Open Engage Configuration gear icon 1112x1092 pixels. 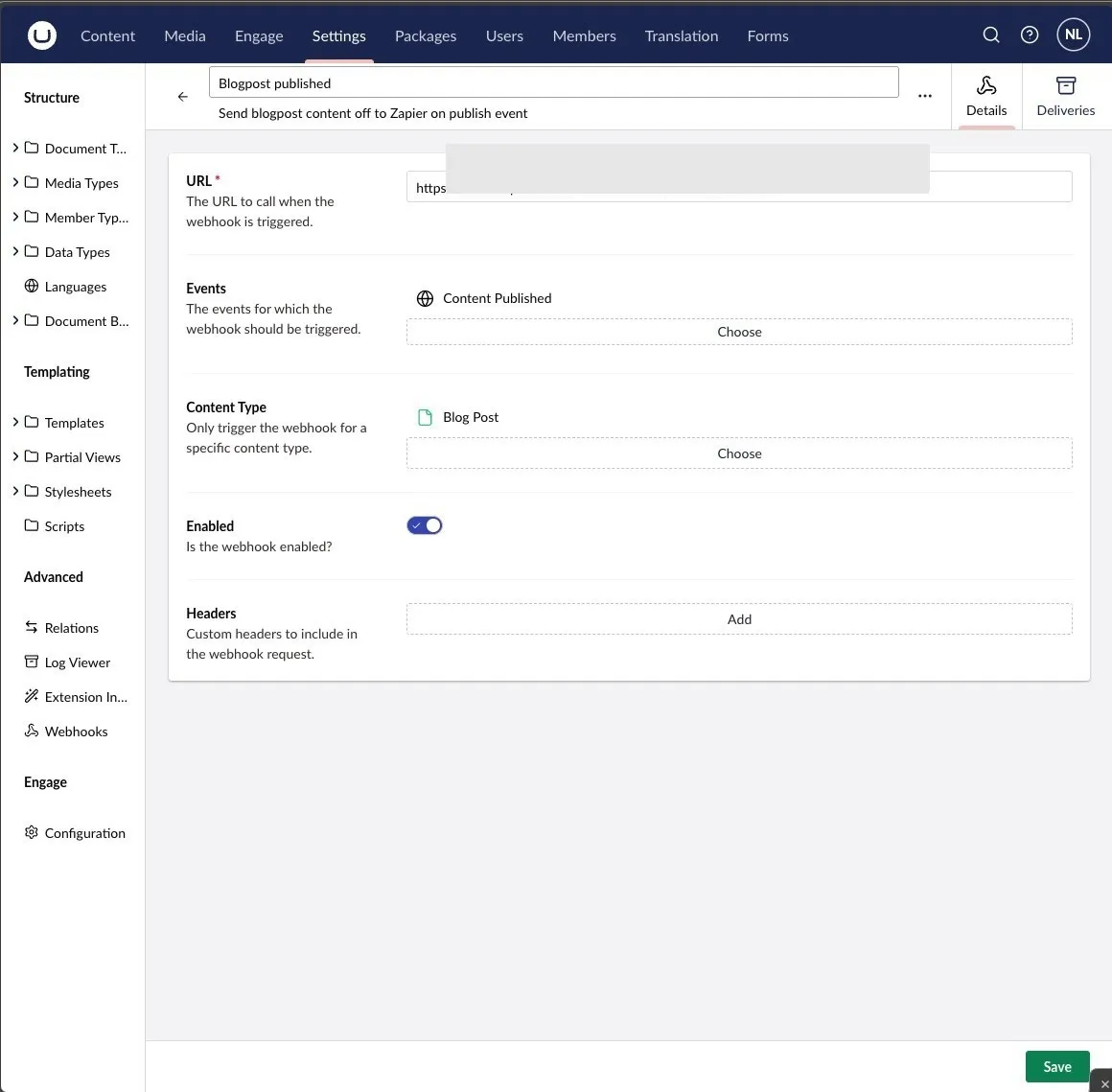pos(32,832)
